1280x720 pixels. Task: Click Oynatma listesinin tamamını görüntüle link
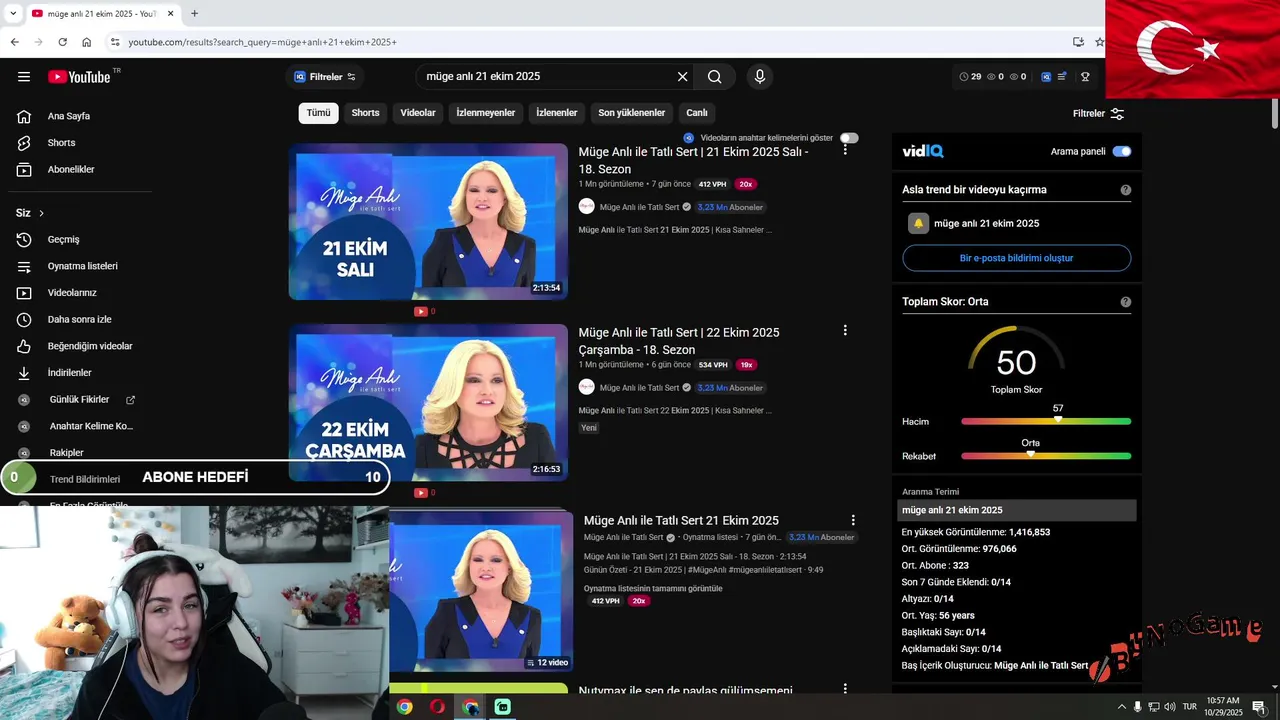pos(653,588)
